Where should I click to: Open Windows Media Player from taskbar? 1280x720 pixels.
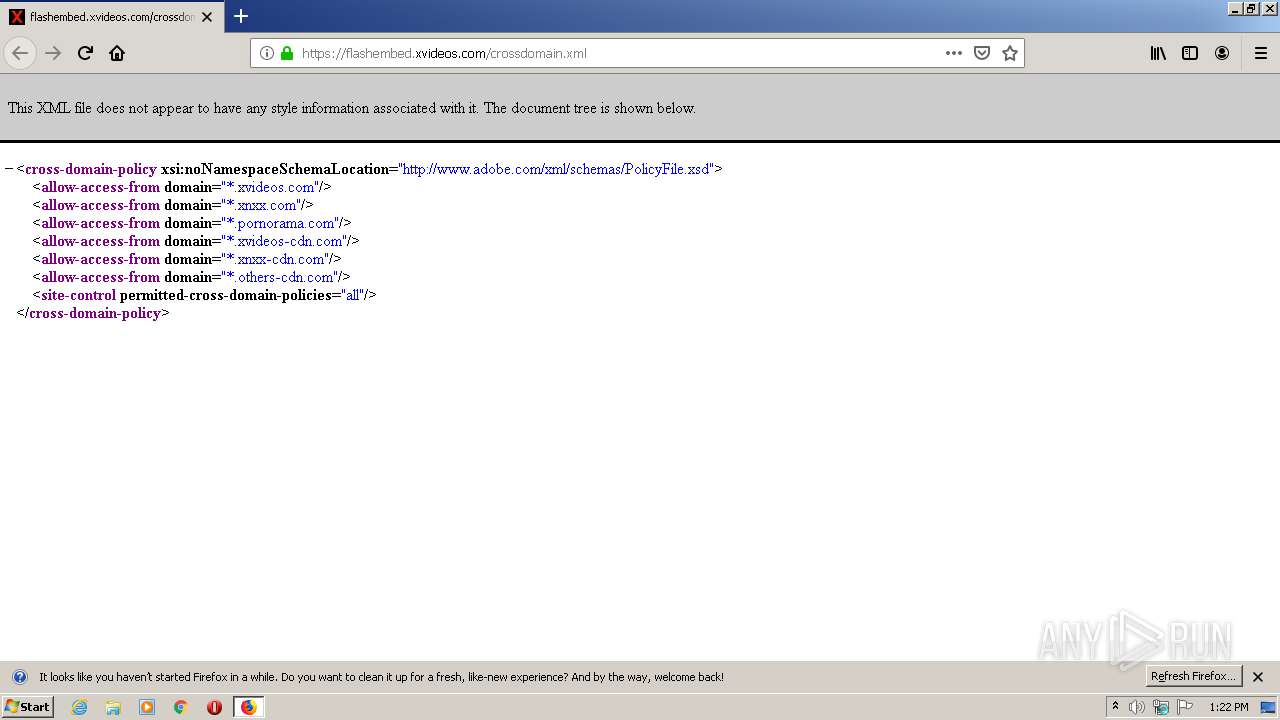click(147, 707)
